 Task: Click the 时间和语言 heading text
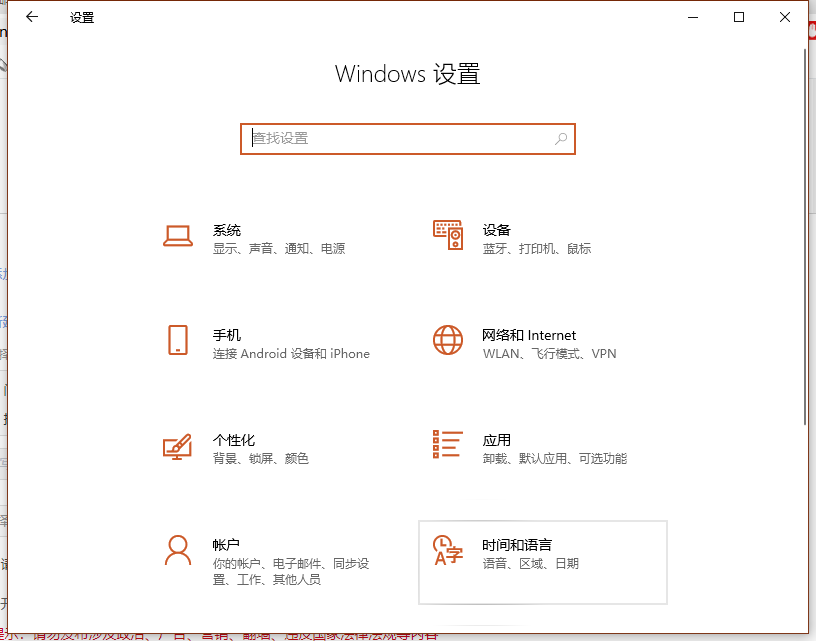point(517,545)
